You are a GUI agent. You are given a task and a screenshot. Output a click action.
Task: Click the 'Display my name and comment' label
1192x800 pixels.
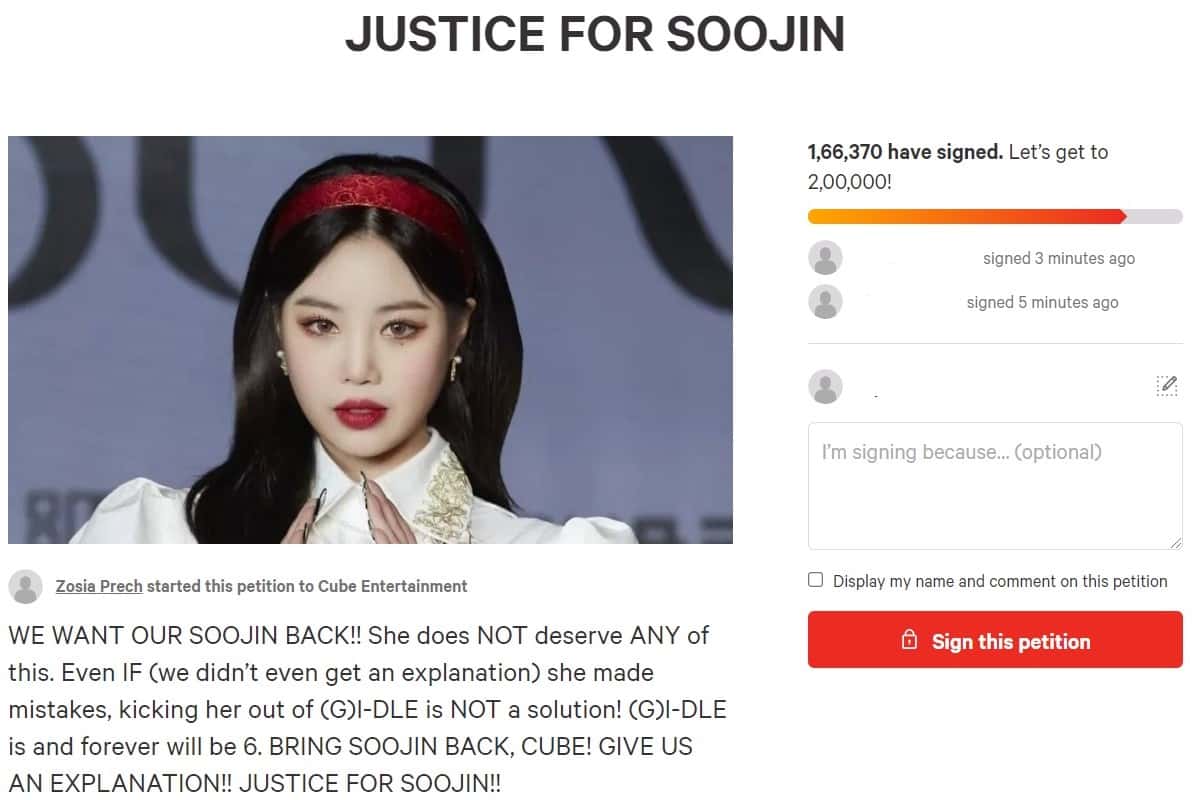[x=1000, y=581]
